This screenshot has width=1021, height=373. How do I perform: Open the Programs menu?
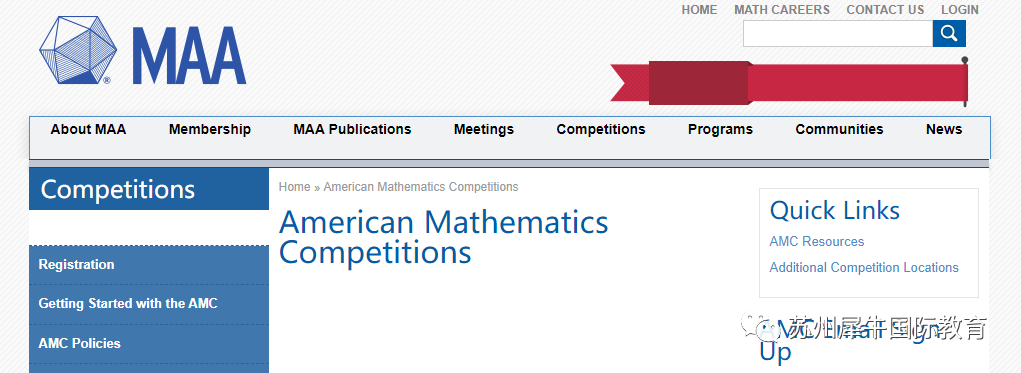[720, 130]
